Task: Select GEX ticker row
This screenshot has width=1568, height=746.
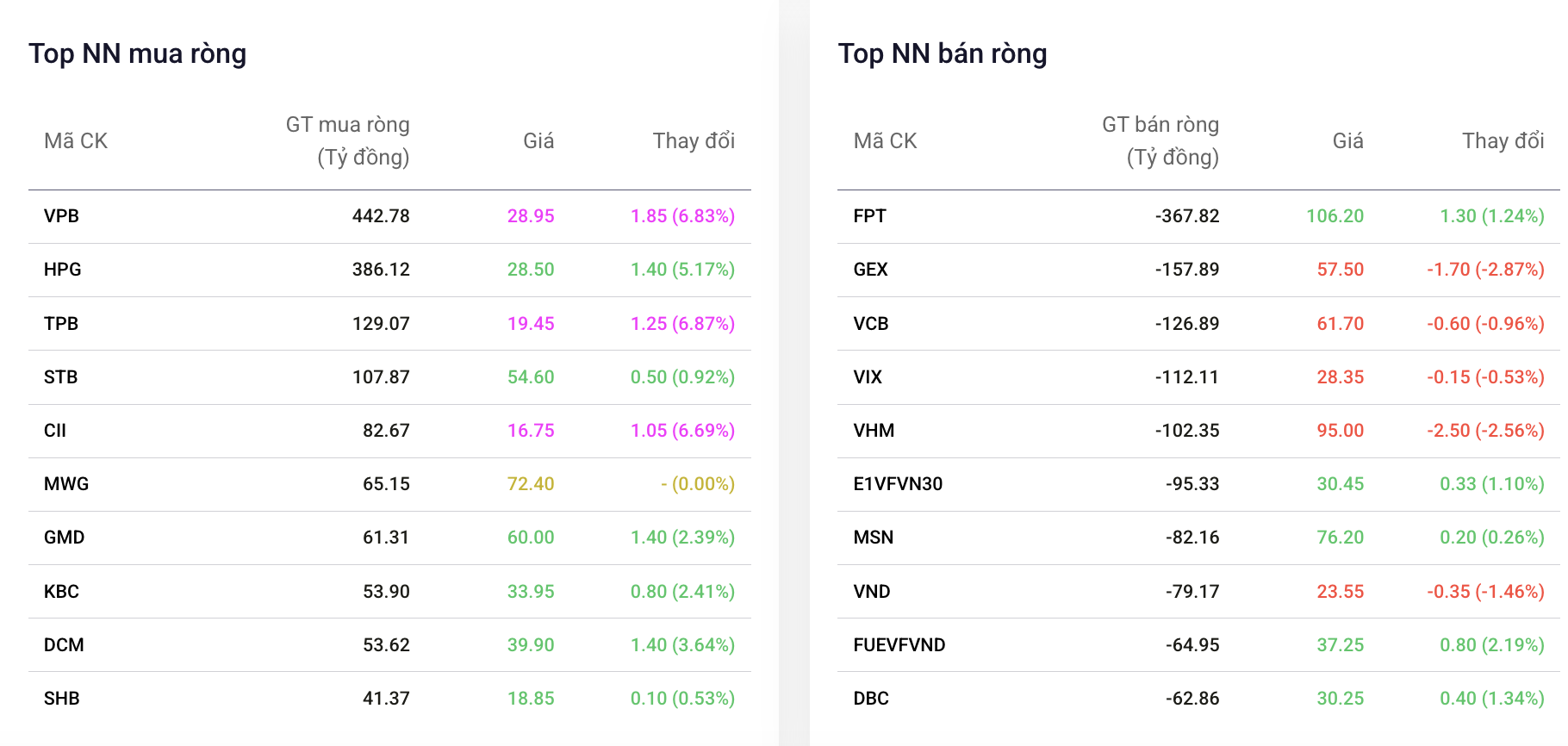Action: (1198, 270)
